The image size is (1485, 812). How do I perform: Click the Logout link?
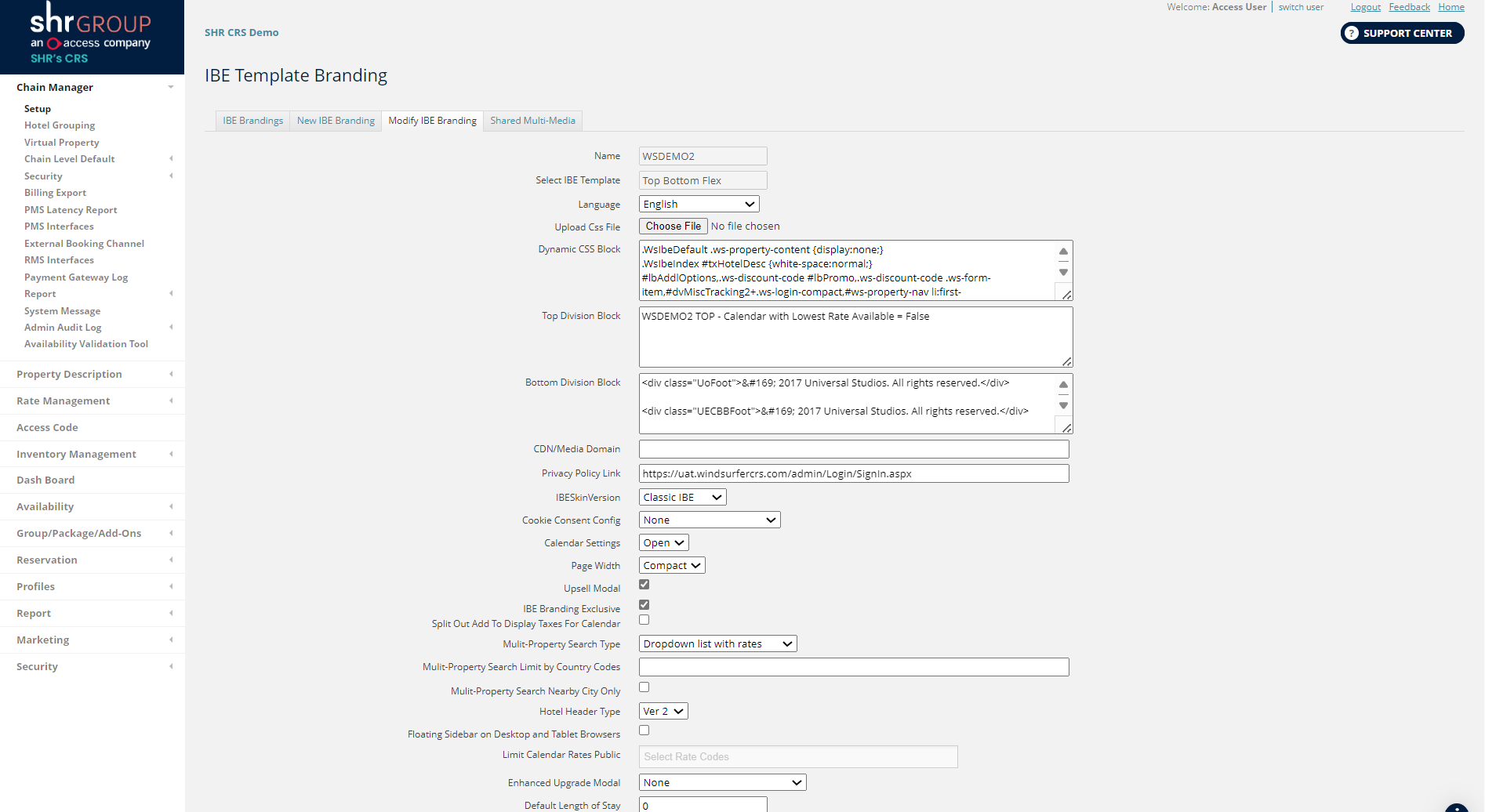tap(1365, 7)
